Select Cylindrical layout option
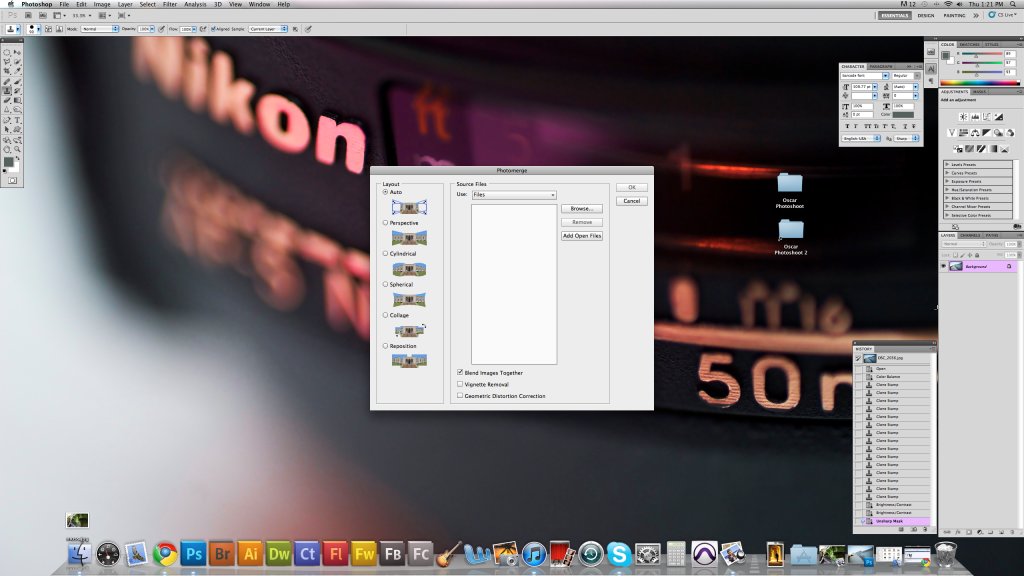Image resolution: width=1024 pixels, height=576 pixels. click(385, 253)
